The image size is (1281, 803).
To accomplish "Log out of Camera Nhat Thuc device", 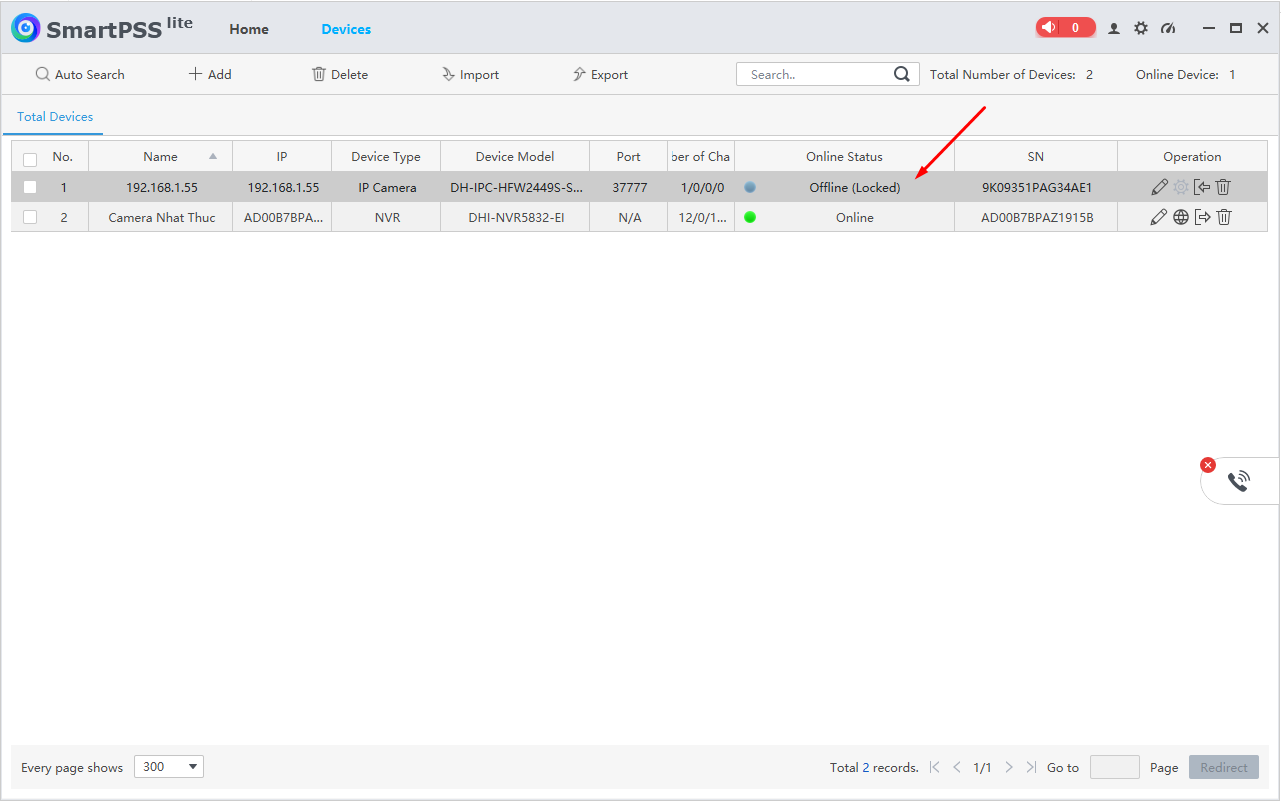I will pos(1202,217).
